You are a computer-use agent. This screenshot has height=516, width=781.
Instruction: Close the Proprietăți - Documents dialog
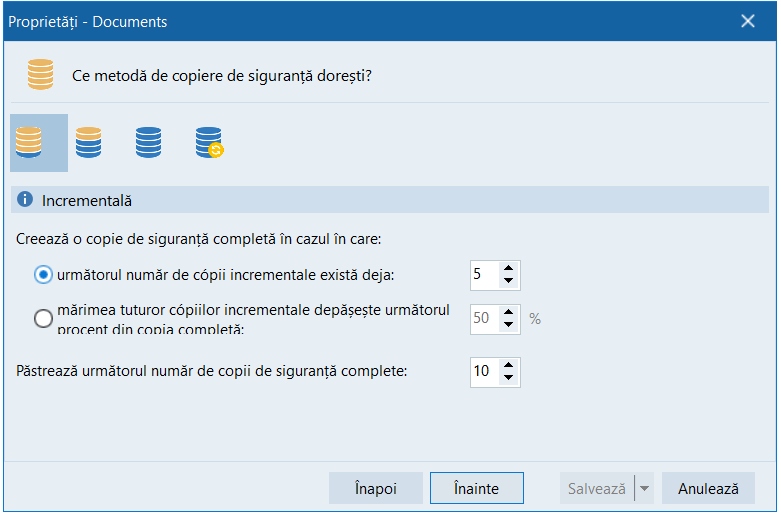click(747, 21)
